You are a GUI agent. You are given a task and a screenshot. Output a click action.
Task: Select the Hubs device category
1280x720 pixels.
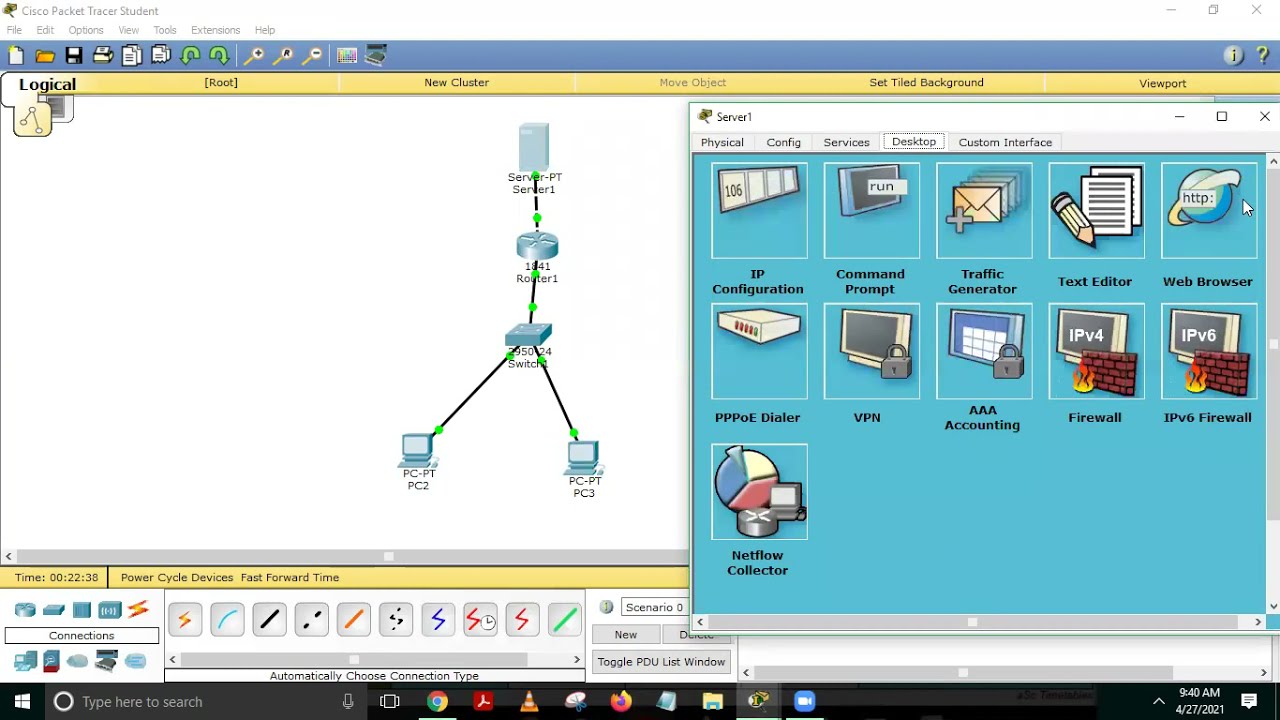tap(82, 610)
